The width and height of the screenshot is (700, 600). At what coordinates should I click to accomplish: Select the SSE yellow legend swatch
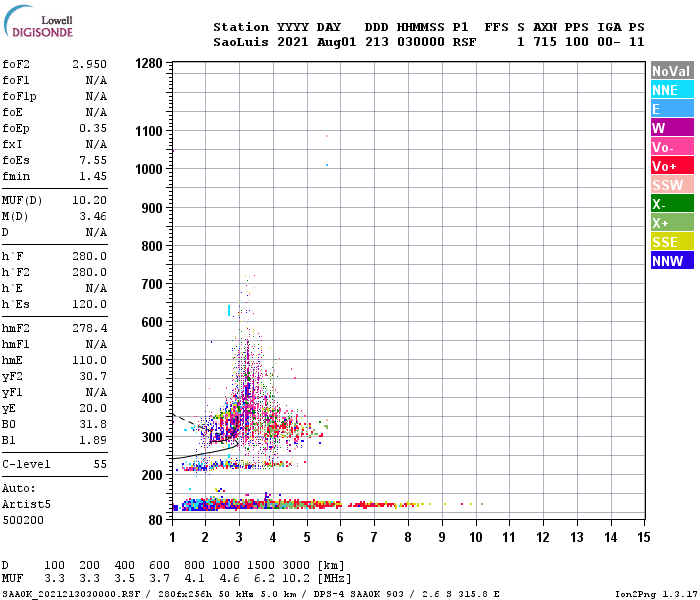tap(672, 242)
